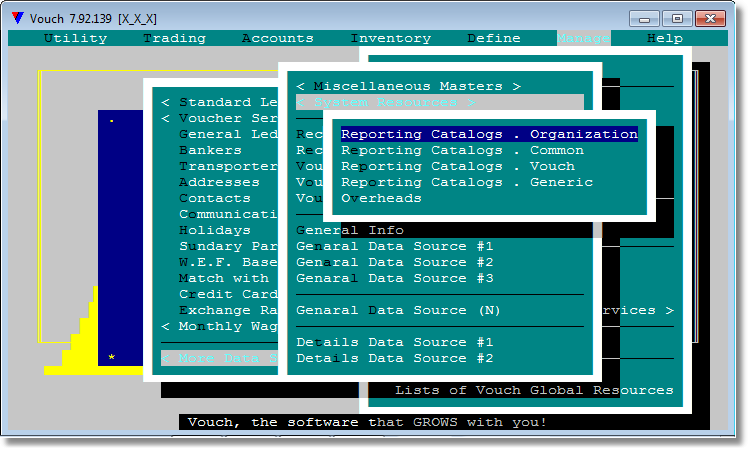Select Details Data Source #1
Screen dimensions: 748x450
tap(395, 342)
